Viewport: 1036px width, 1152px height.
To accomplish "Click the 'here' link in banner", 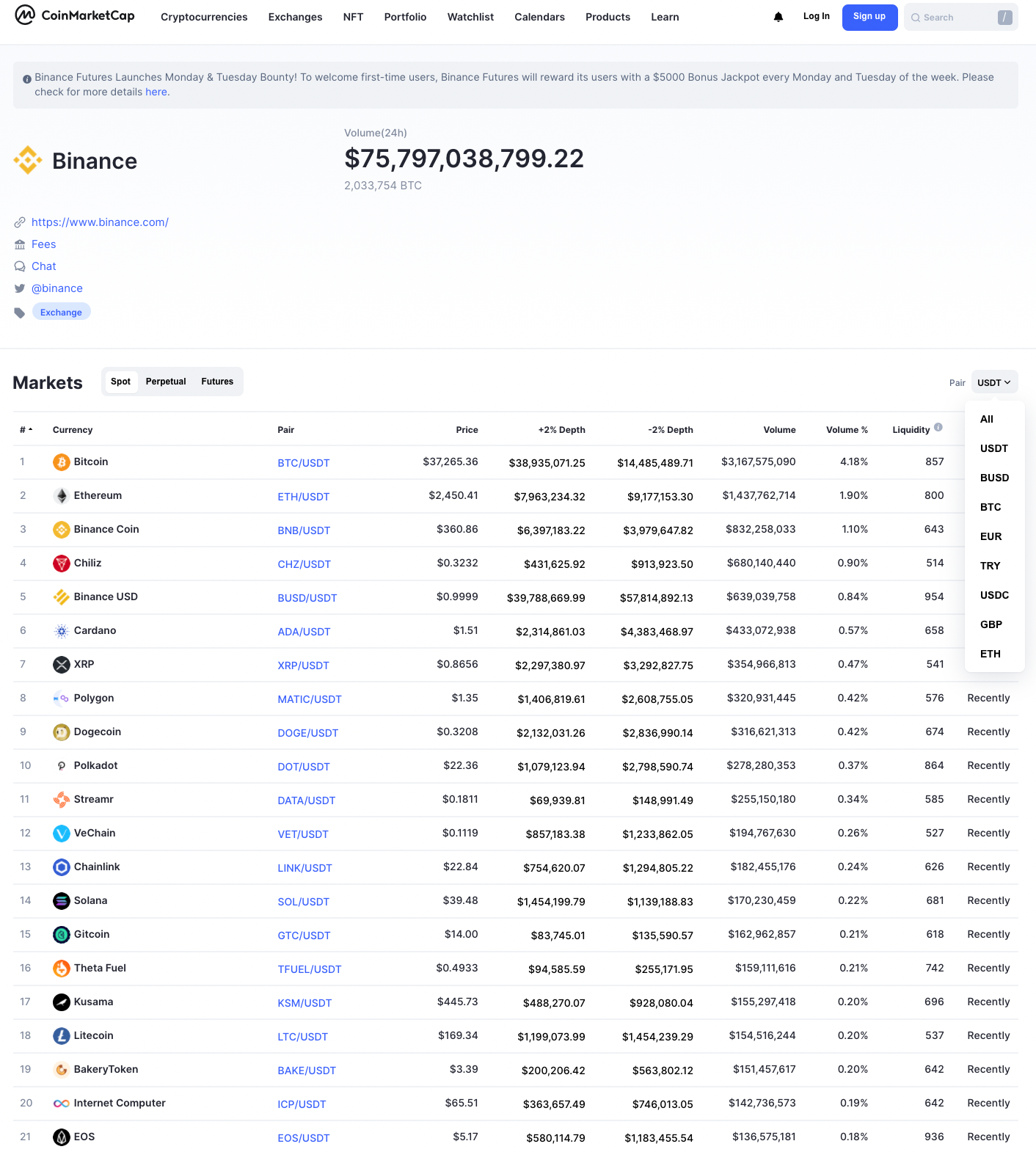I will click(156, 92).
